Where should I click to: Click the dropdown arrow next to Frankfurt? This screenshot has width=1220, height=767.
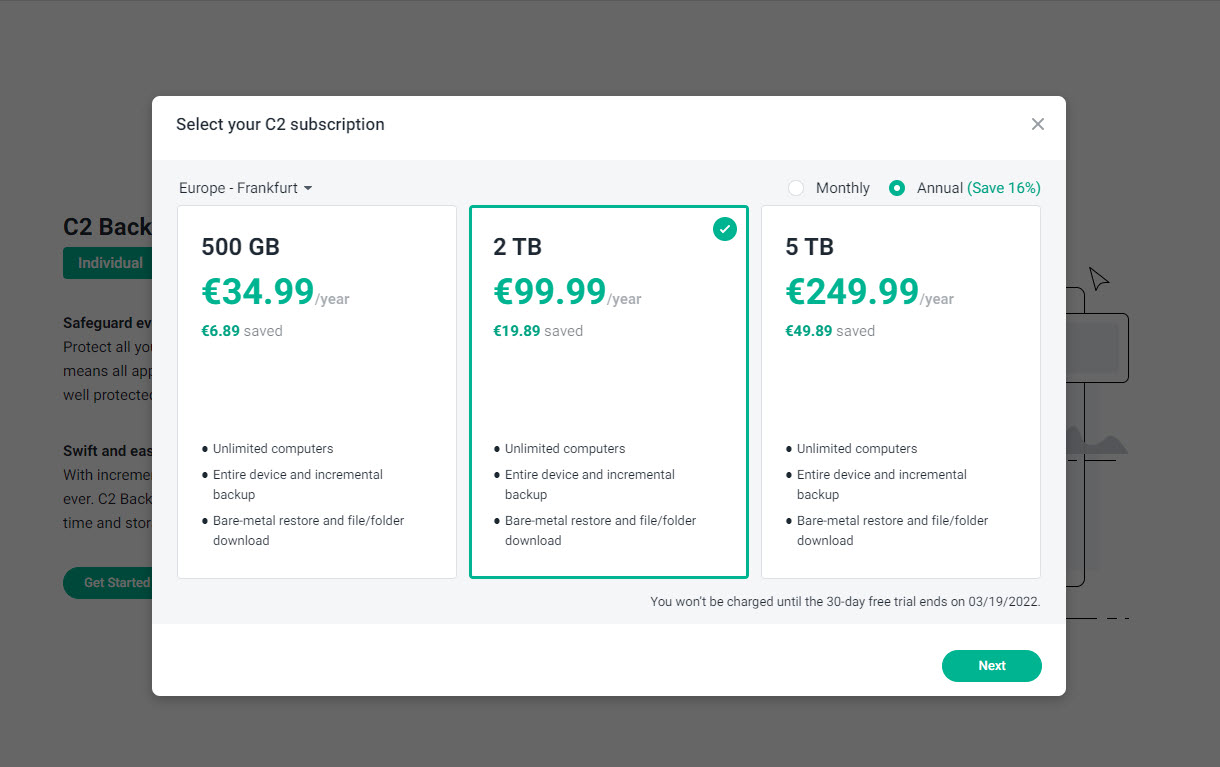tap(308, 188)
